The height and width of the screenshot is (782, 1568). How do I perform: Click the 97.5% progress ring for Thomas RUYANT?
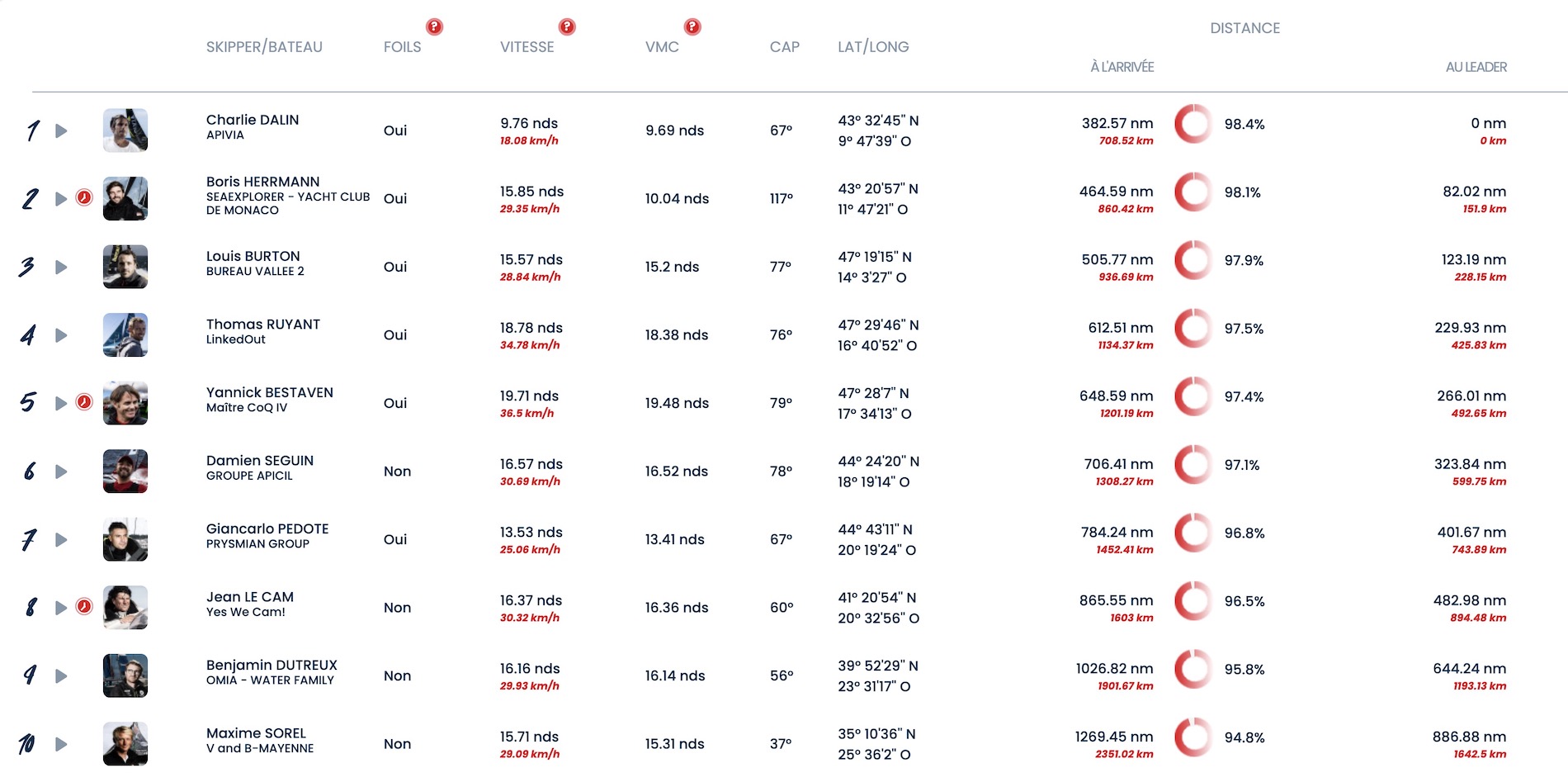(x=1193, y=329)
